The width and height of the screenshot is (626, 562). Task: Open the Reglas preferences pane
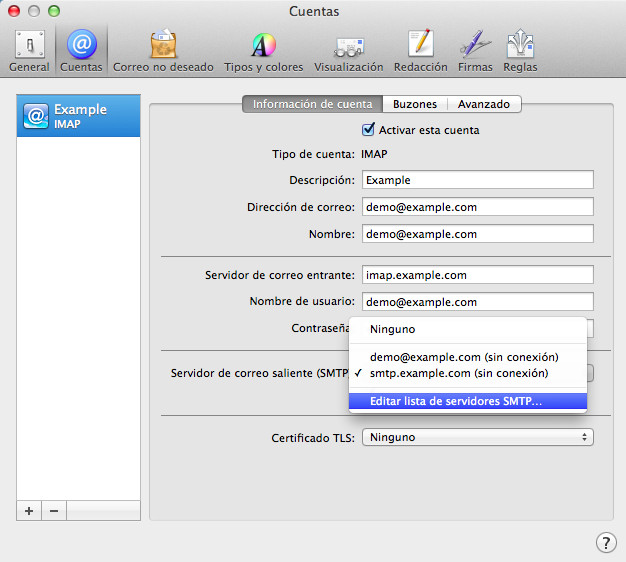pos(520,51)
